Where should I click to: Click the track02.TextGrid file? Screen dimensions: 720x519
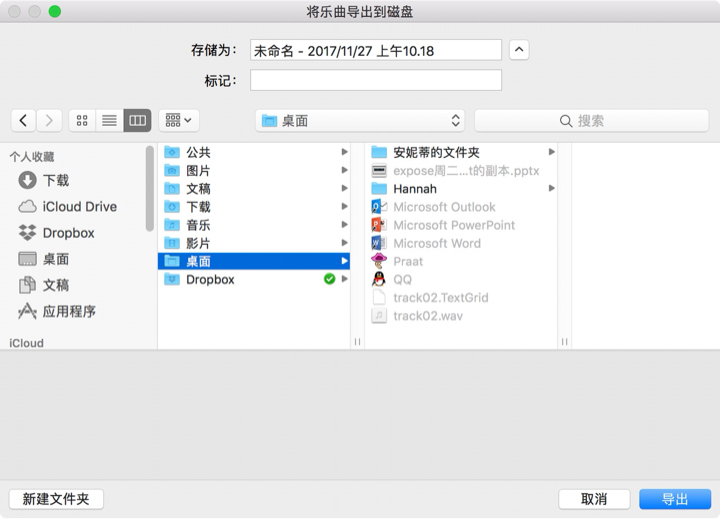(x=461, y=297)
